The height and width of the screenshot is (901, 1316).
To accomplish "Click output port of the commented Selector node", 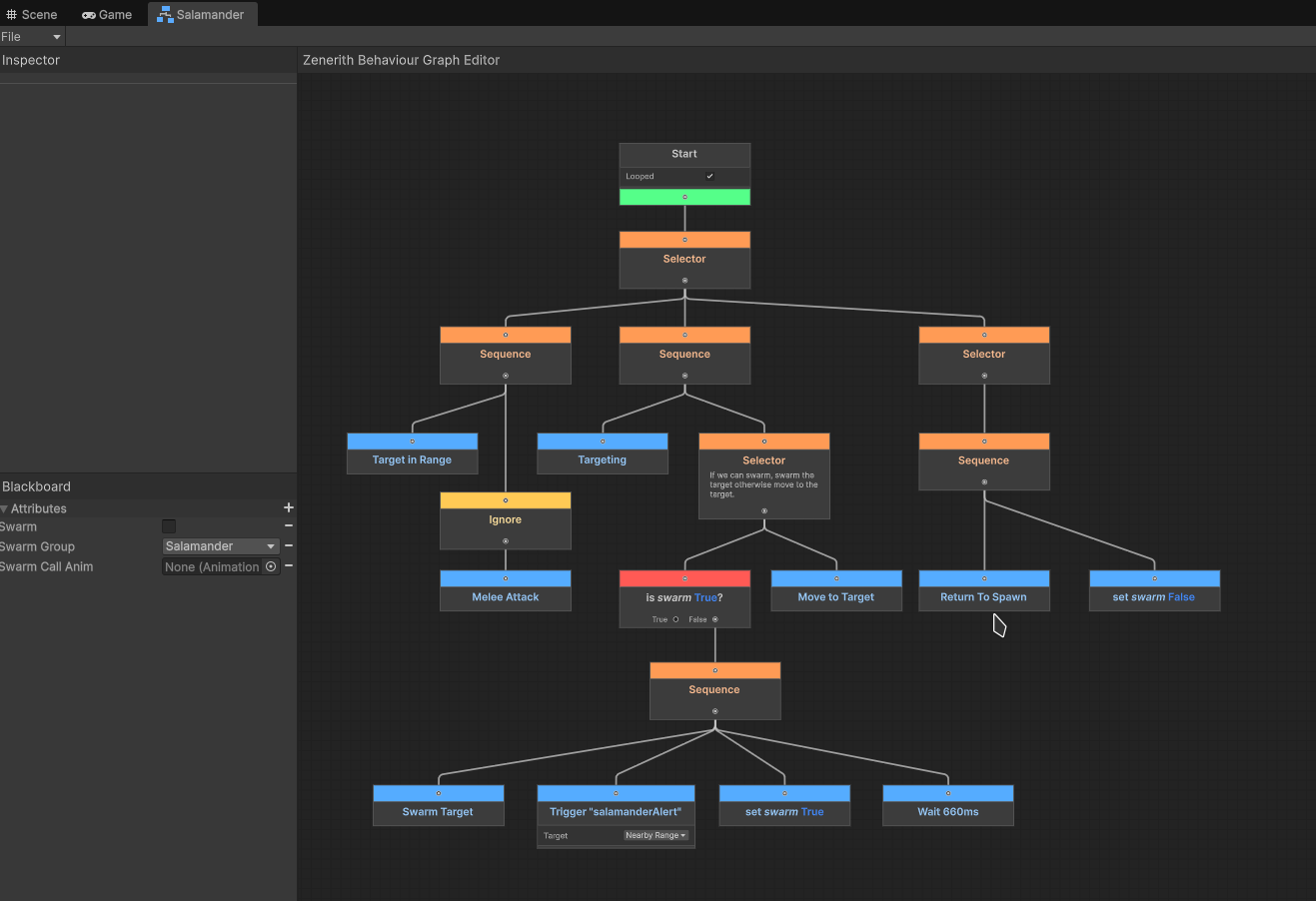I will [764, 511].
